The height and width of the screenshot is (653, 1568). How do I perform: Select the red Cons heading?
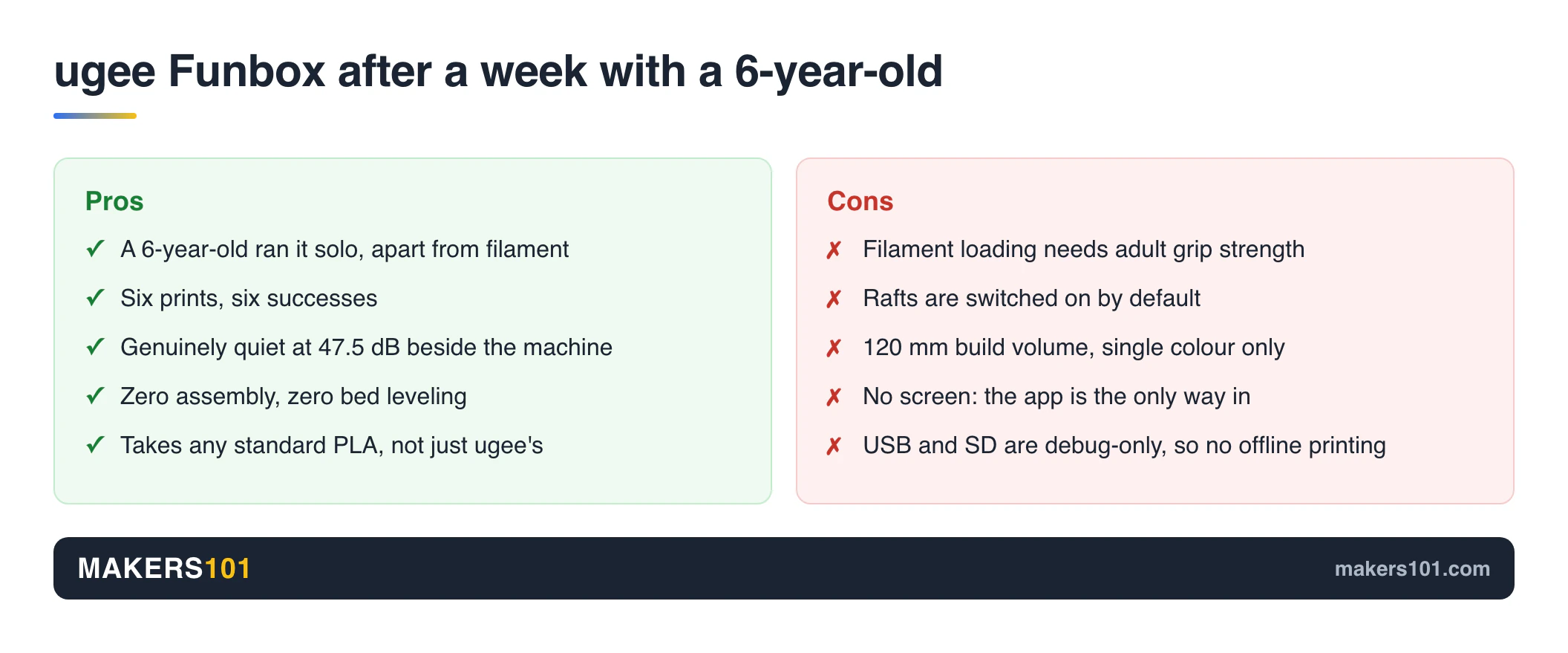click(860, 201)
